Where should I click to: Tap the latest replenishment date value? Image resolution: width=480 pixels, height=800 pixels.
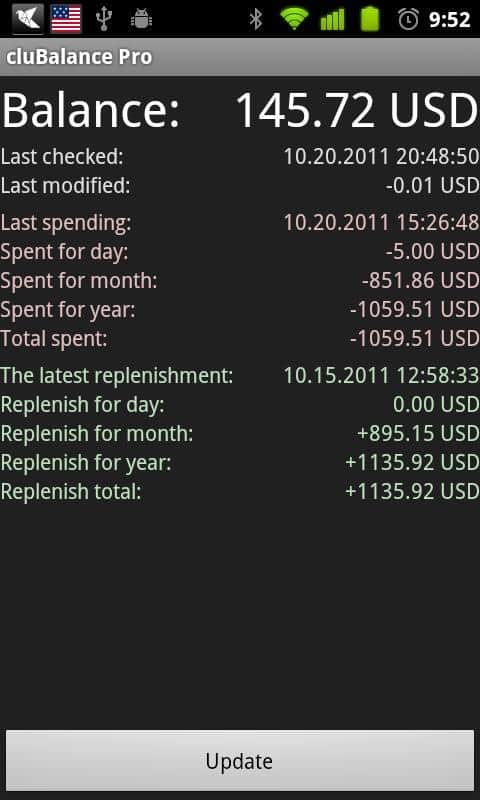(x=381, y=376)
